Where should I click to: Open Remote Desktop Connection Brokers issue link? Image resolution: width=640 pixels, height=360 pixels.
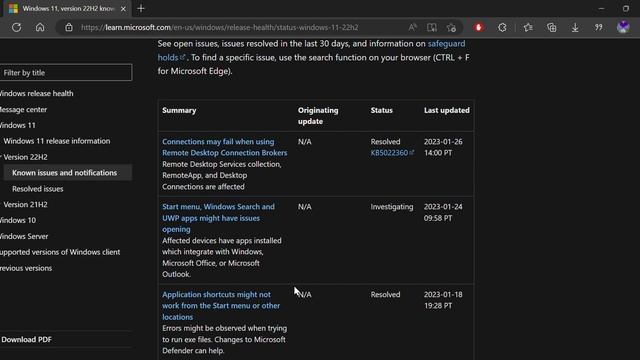[224, 147]
